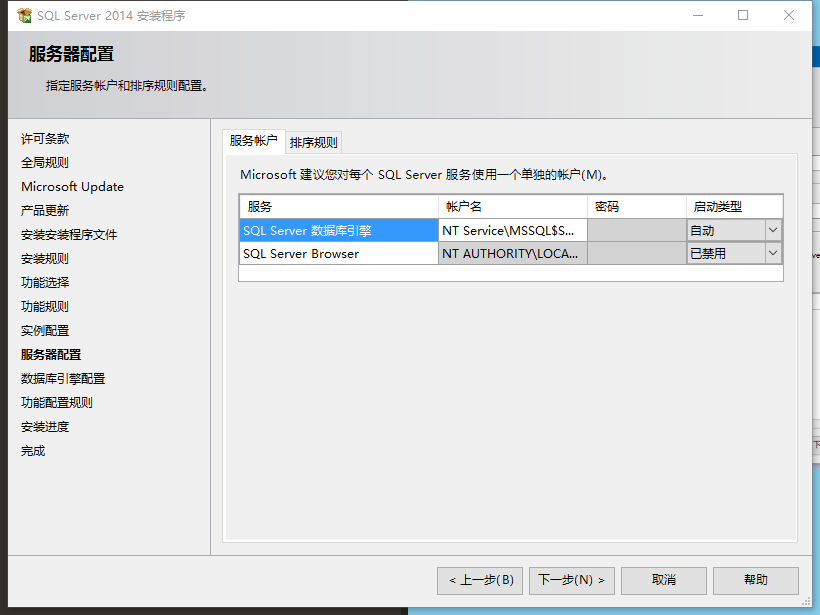Select the SQL Server Browser service row
The height and width of the screenshot is (615, 820).
click(339, 254)
